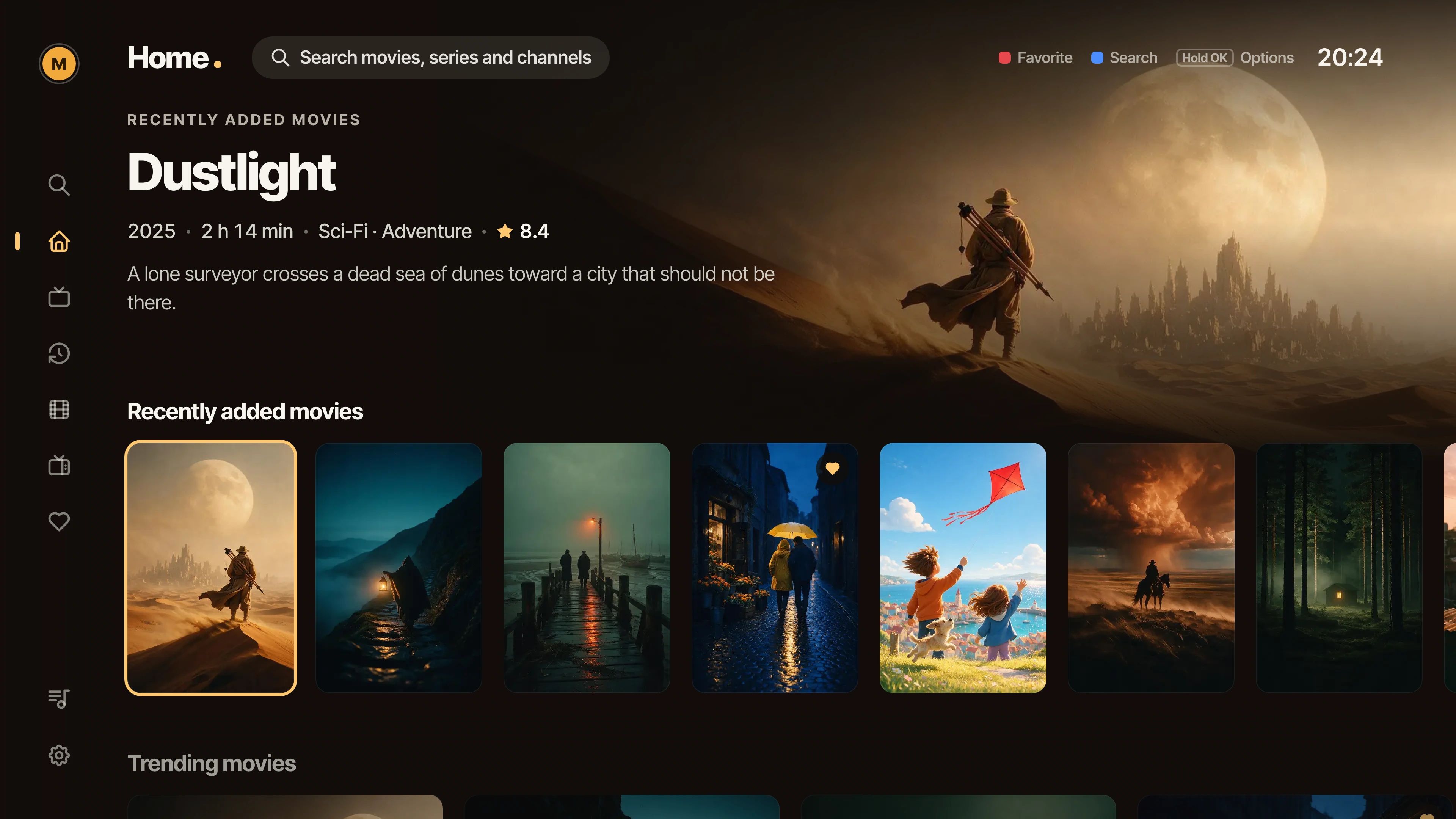Select the horseback rider storm cloud poster
The image size is (1456, 819).
pyautogui.click(x=1151, y=568)
